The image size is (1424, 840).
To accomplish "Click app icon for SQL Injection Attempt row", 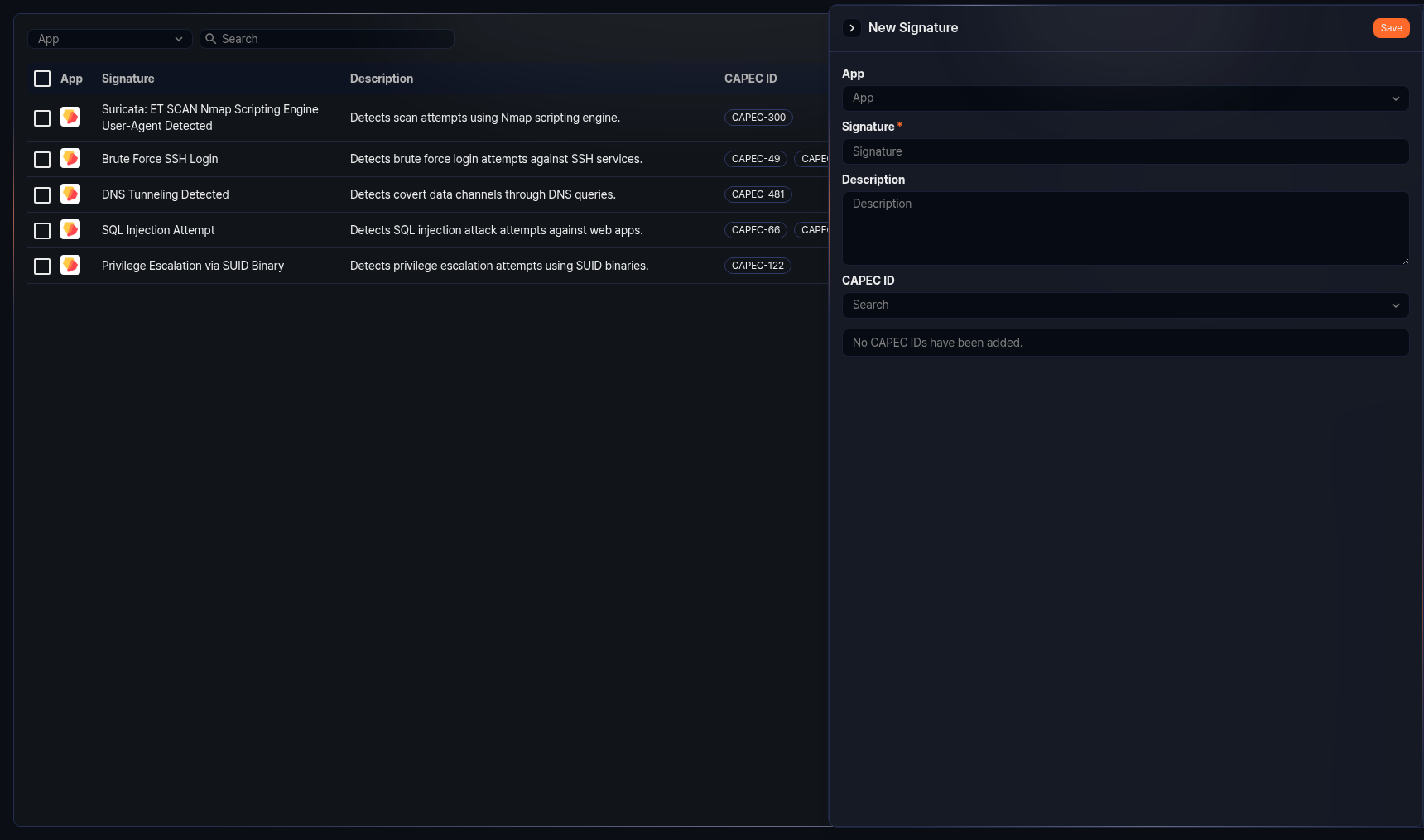I will (x=70, y=229).
